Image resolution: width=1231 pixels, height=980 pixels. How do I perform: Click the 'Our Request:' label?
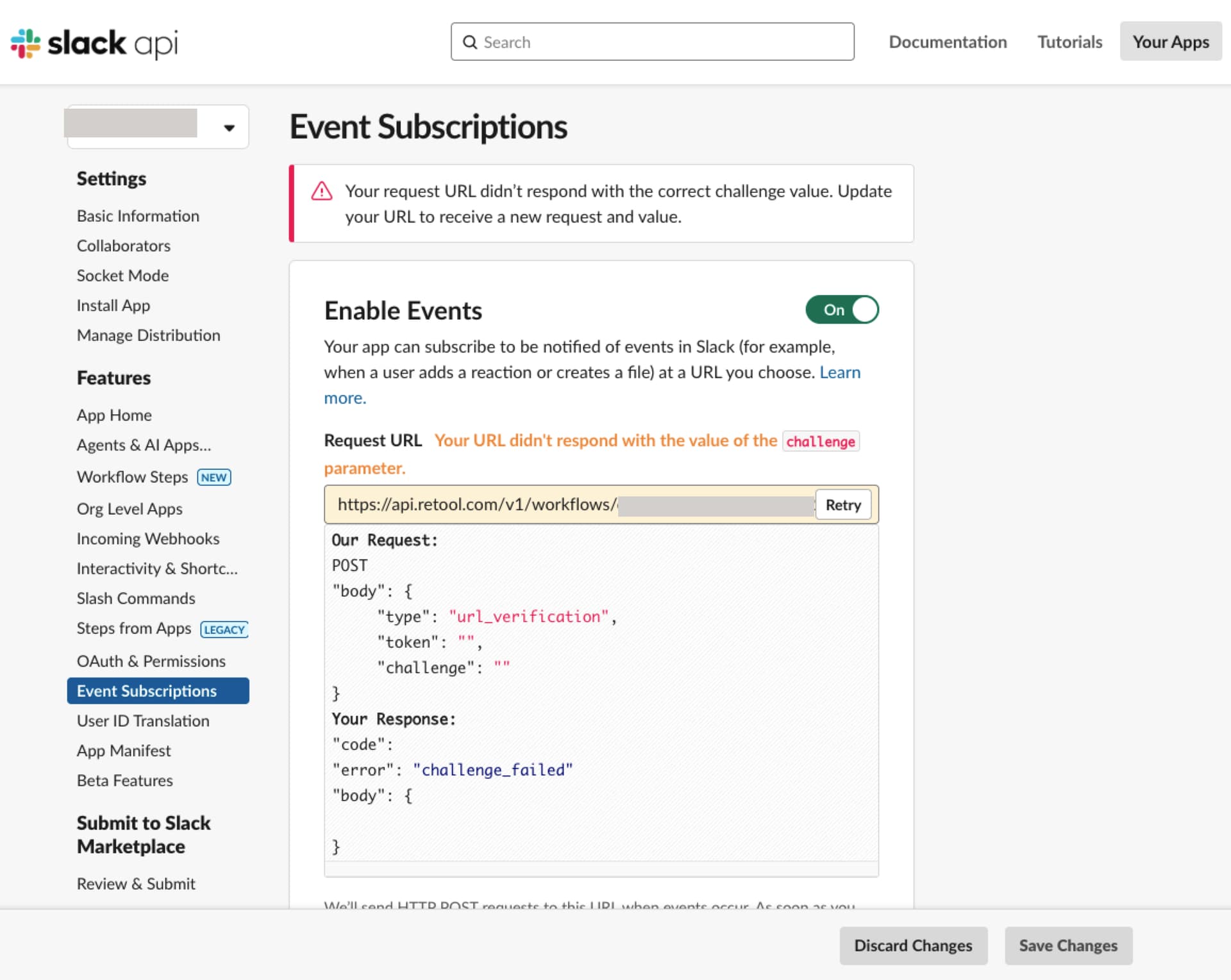(x=384, y=540)
